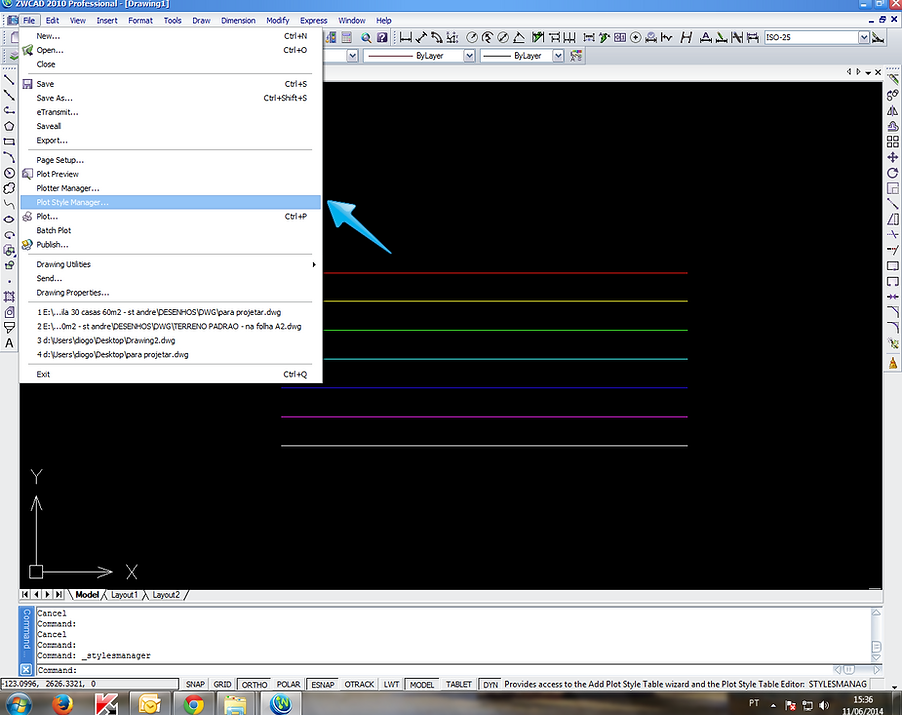Open the color control dropdown arrow
The height and width of the screenshot is (715, 902).
point(353,56)
